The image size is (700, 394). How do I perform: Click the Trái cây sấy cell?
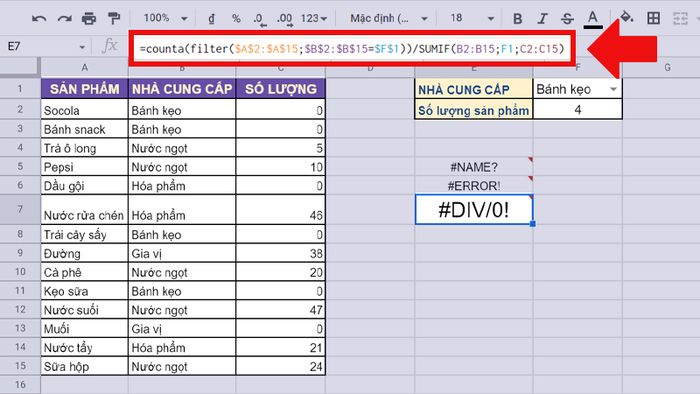84,234
